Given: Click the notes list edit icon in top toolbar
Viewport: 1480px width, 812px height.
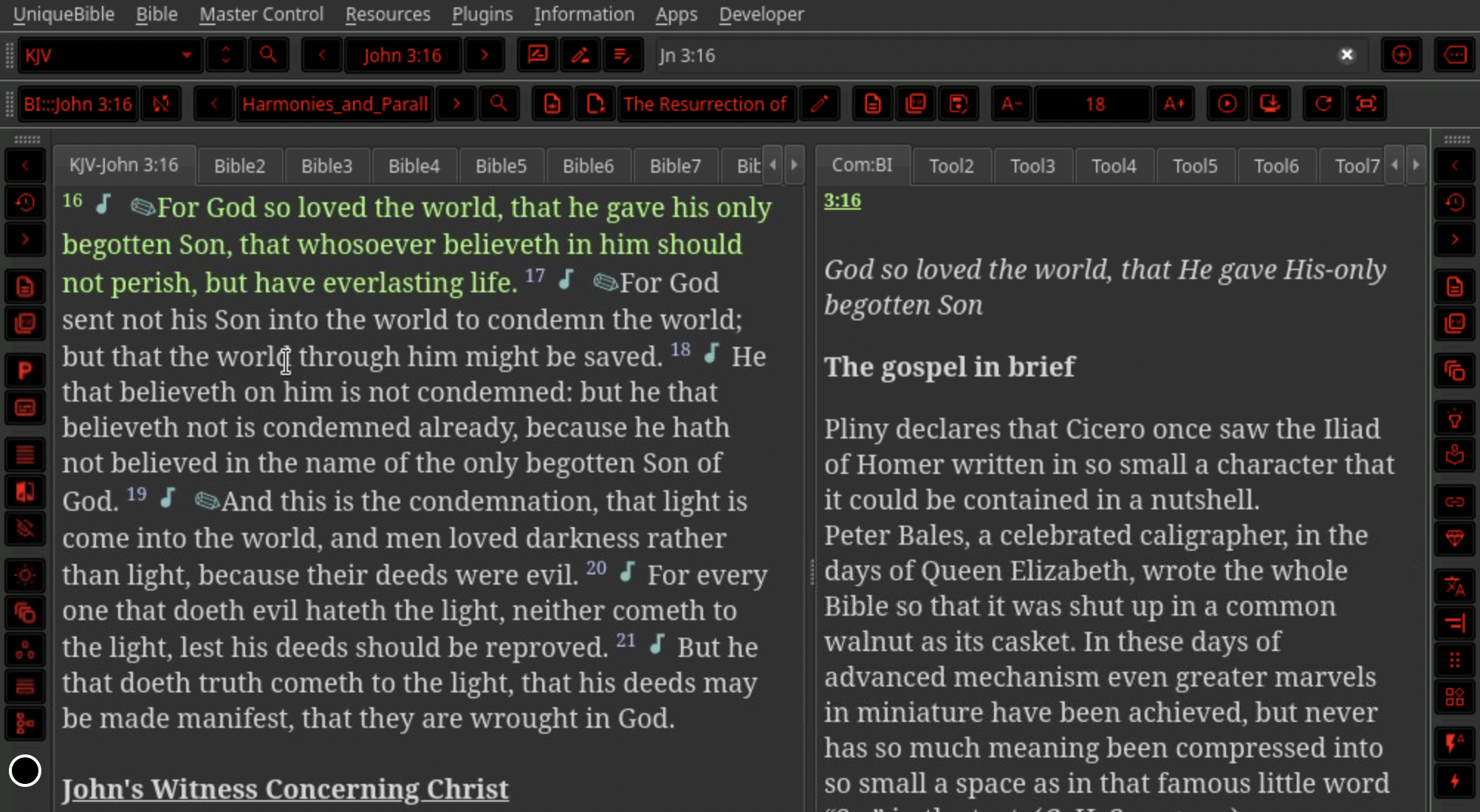Looking at the screenshot, I should 623,55.
